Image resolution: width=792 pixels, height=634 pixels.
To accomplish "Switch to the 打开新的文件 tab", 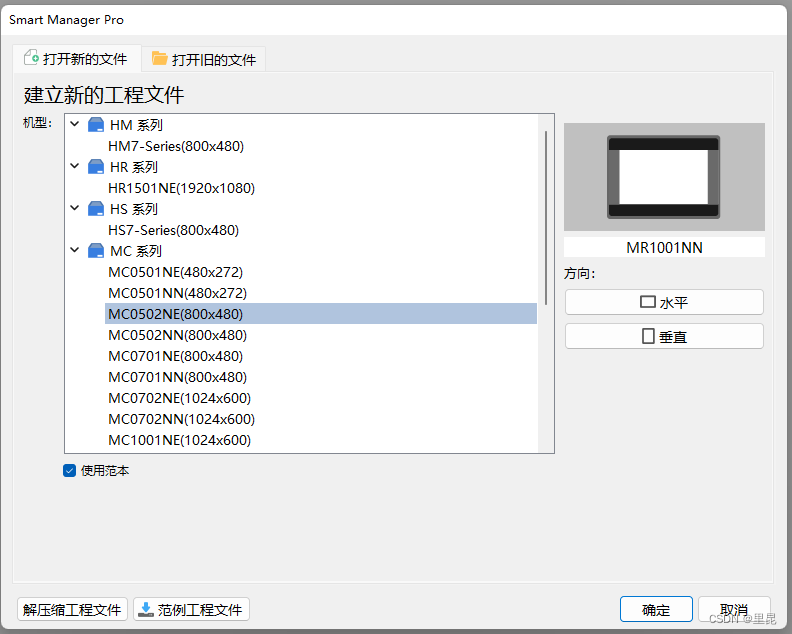I will click(76, 59).
